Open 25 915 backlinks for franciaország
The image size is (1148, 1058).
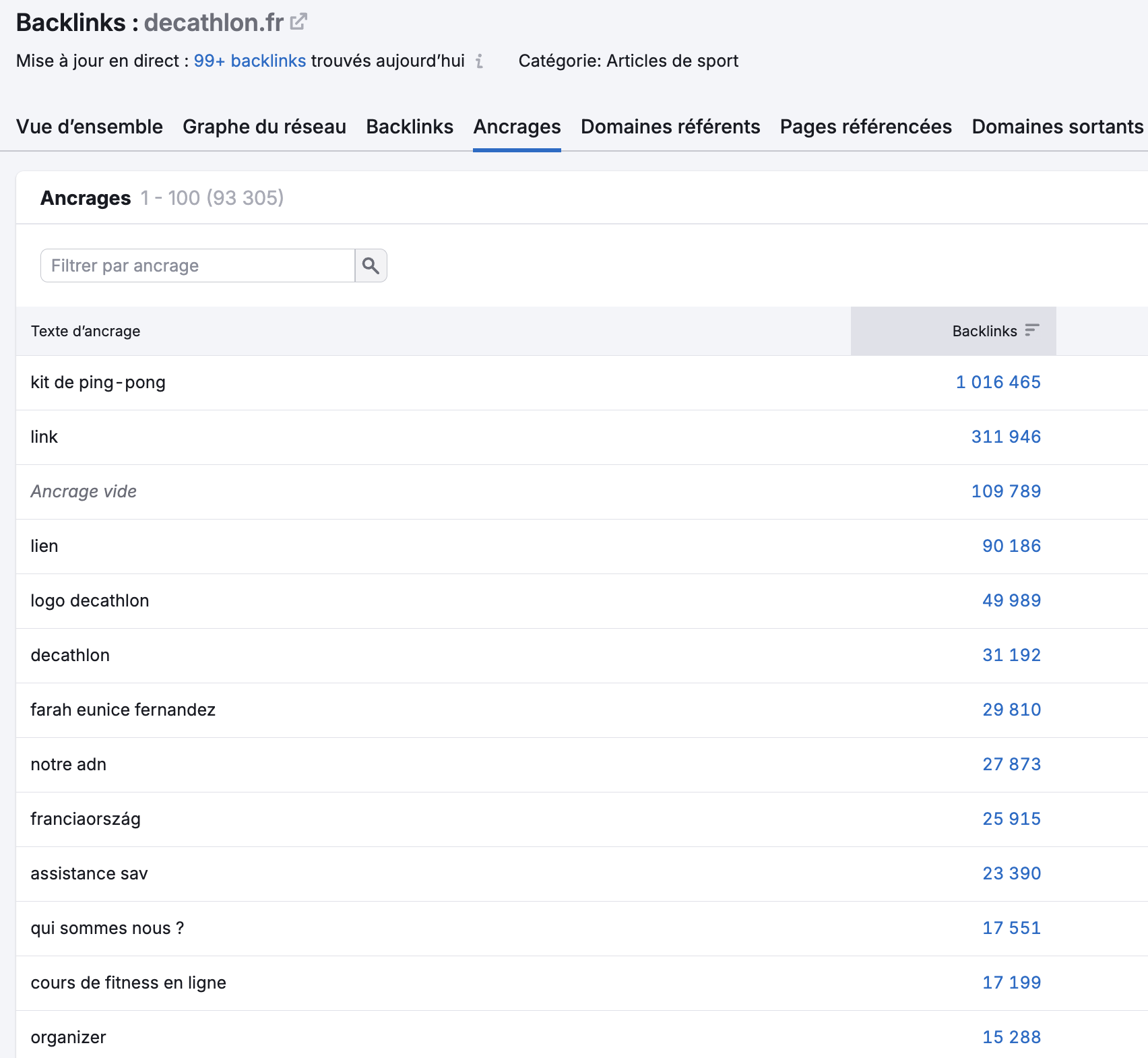[1011, 819]
